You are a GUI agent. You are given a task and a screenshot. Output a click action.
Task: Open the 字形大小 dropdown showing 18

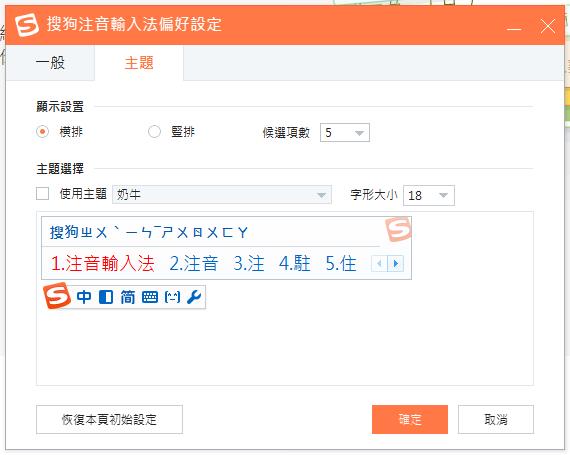coord(429,196)
